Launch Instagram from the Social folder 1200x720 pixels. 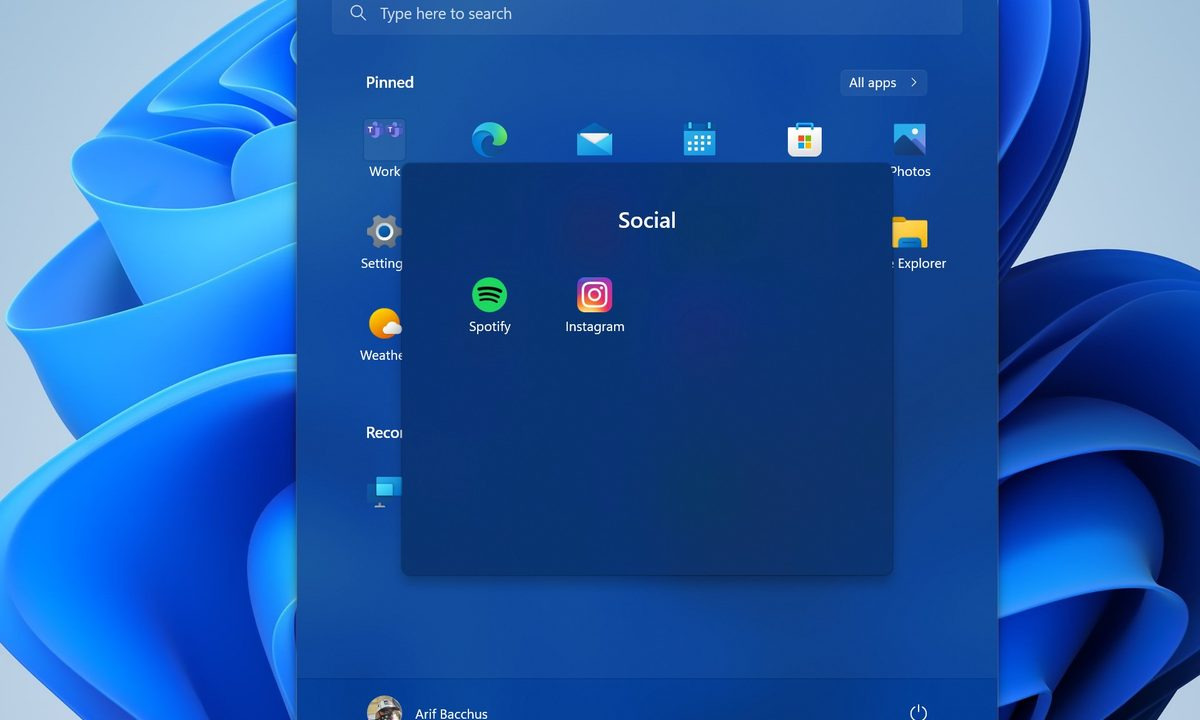tap(595, 295)
